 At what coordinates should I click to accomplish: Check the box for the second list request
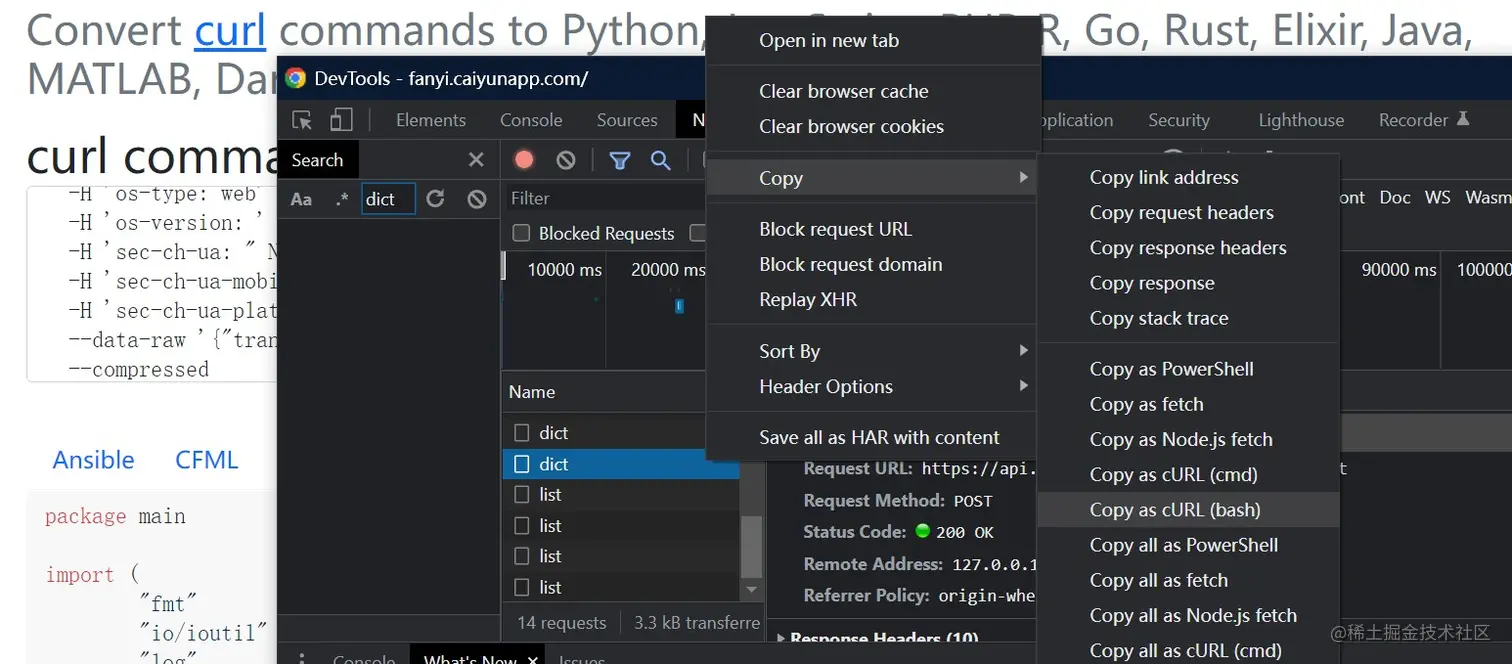(521, 526)
